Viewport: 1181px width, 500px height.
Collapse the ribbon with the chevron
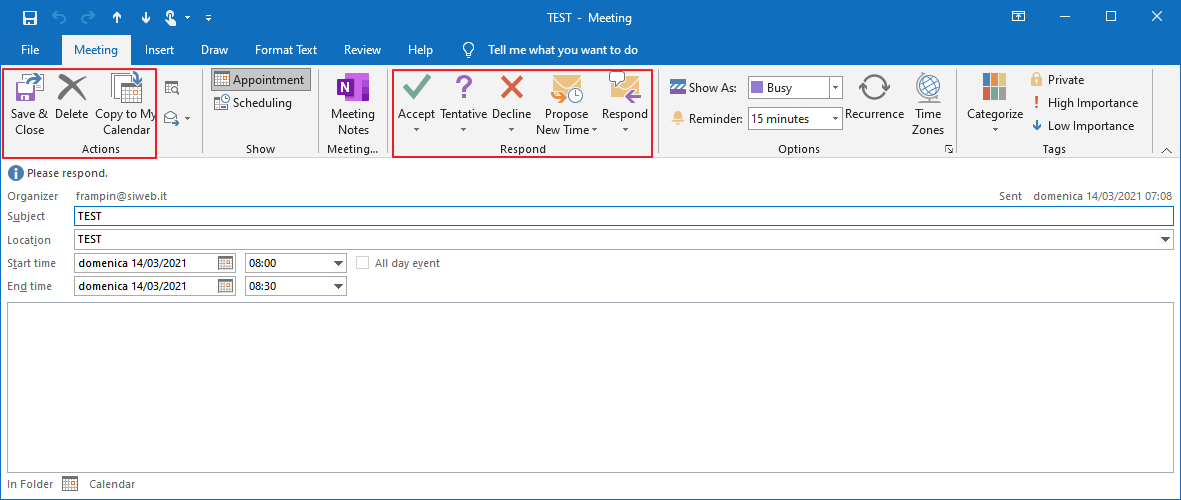(x=1167, y=150)
